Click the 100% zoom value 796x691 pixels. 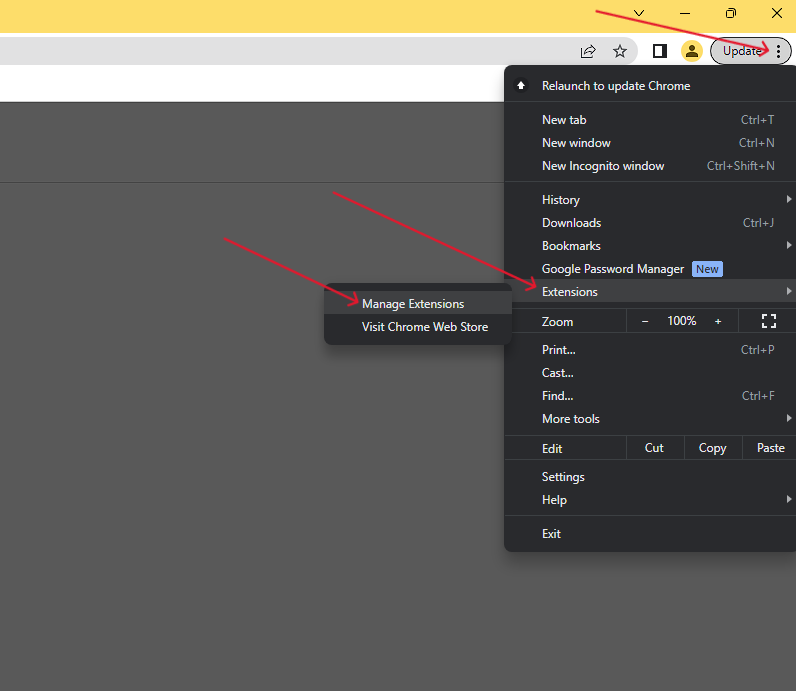point(681,321)
